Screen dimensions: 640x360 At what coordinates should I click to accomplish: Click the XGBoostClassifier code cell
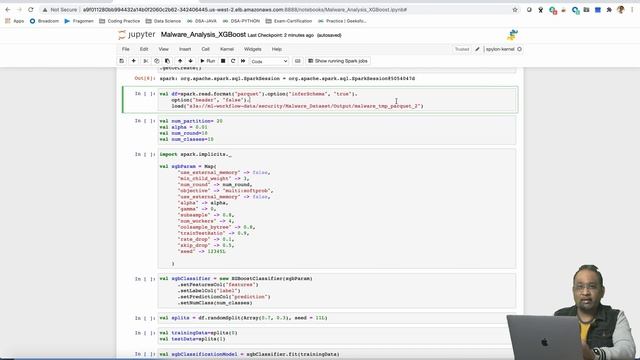click(337, 291)
